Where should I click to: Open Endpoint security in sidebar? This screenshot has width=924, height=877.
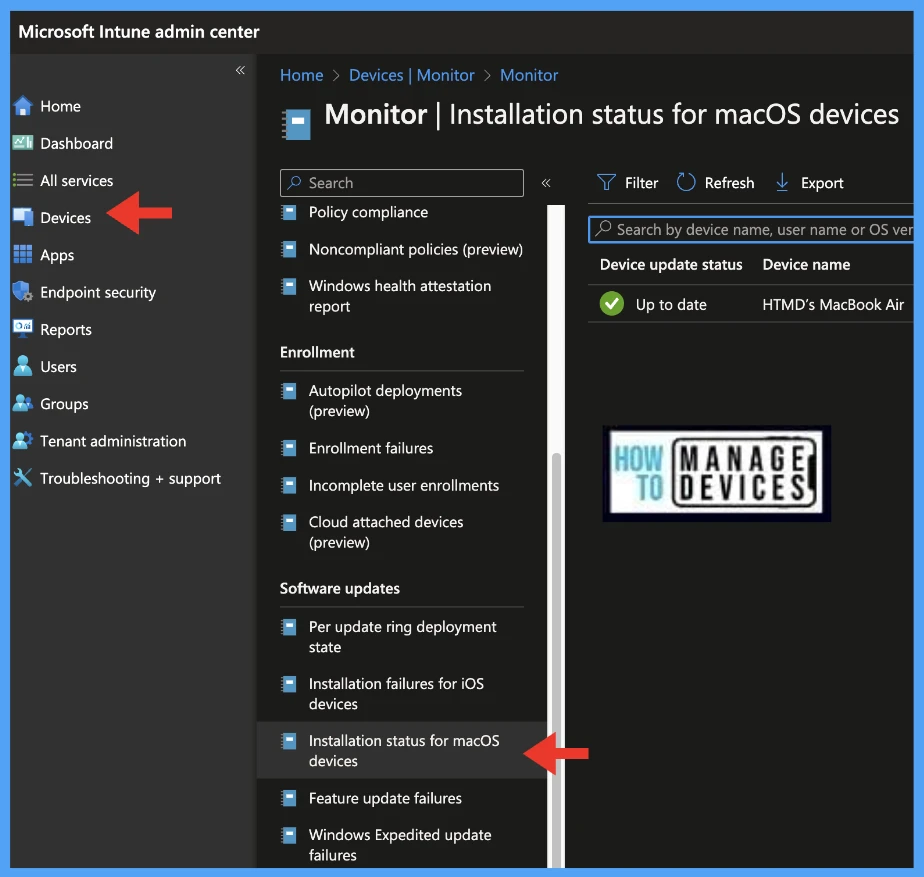click(98, 292)
